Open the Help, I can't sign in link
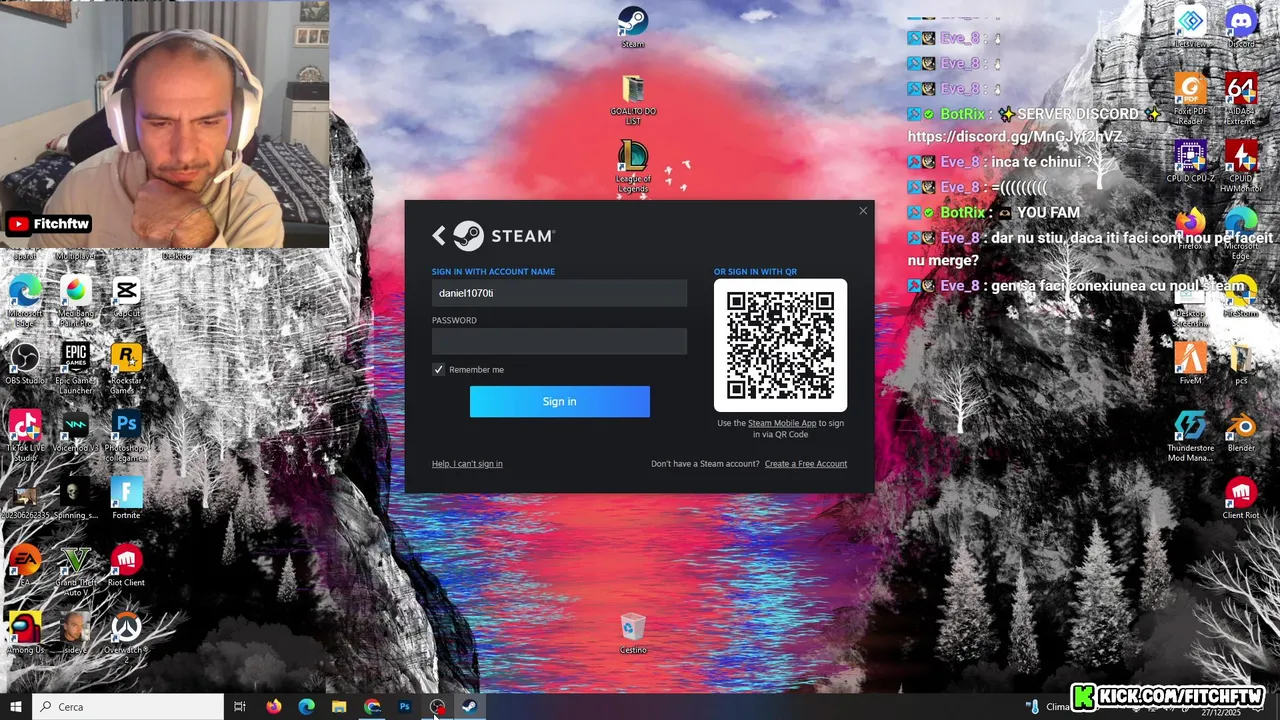 (467, 463)
